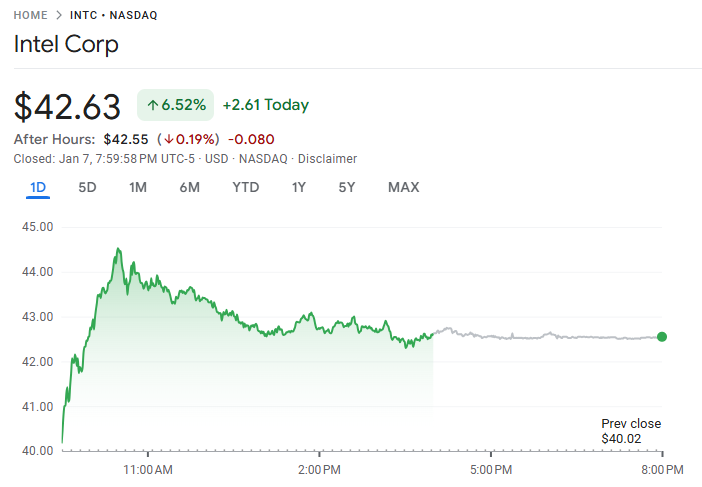The height and width of the screenshot is (487, 702).
Task: Click the green 6.52% change badge
Action: (x=176, y=105)
